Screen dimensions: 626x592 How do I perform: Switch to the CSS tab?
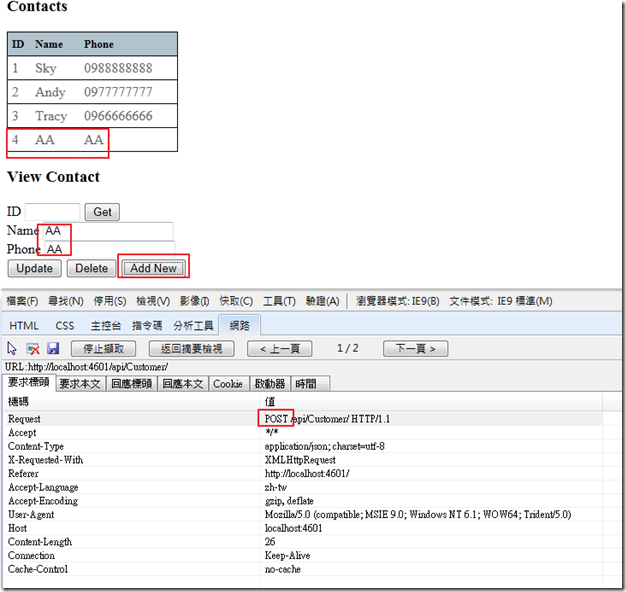[x=65, y=326]
